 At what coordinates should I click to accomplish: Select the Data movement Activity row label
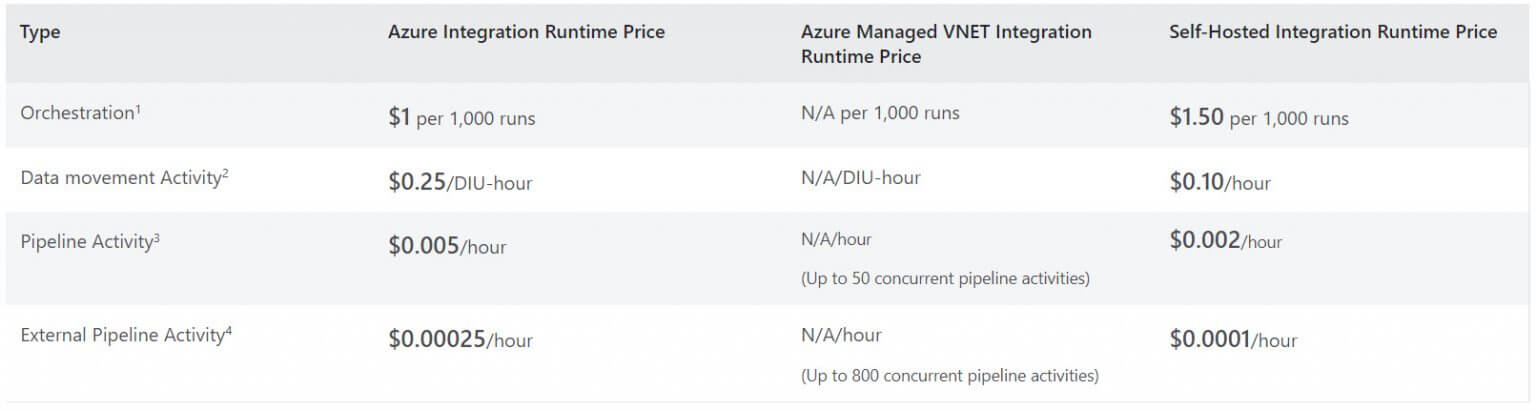pyautogui.click(x=119, y=178)
